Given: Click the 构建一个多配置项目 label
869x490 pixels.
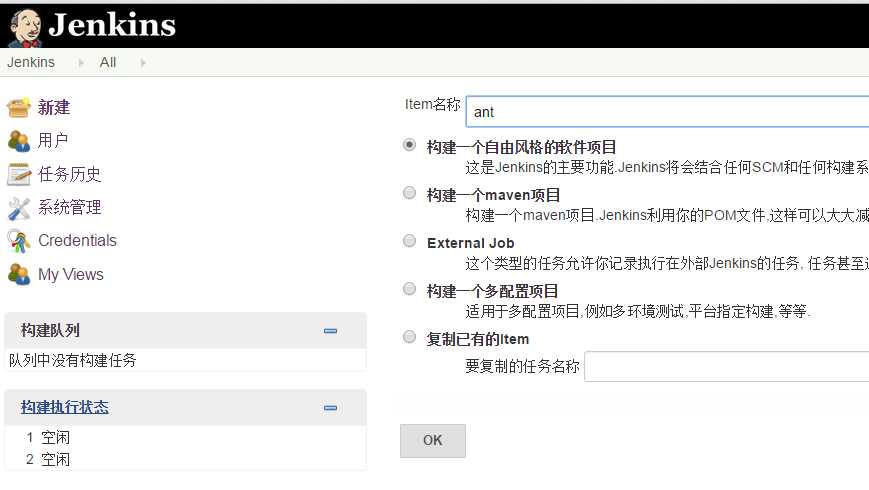Looking at the screenshot, I should (492, 291).
